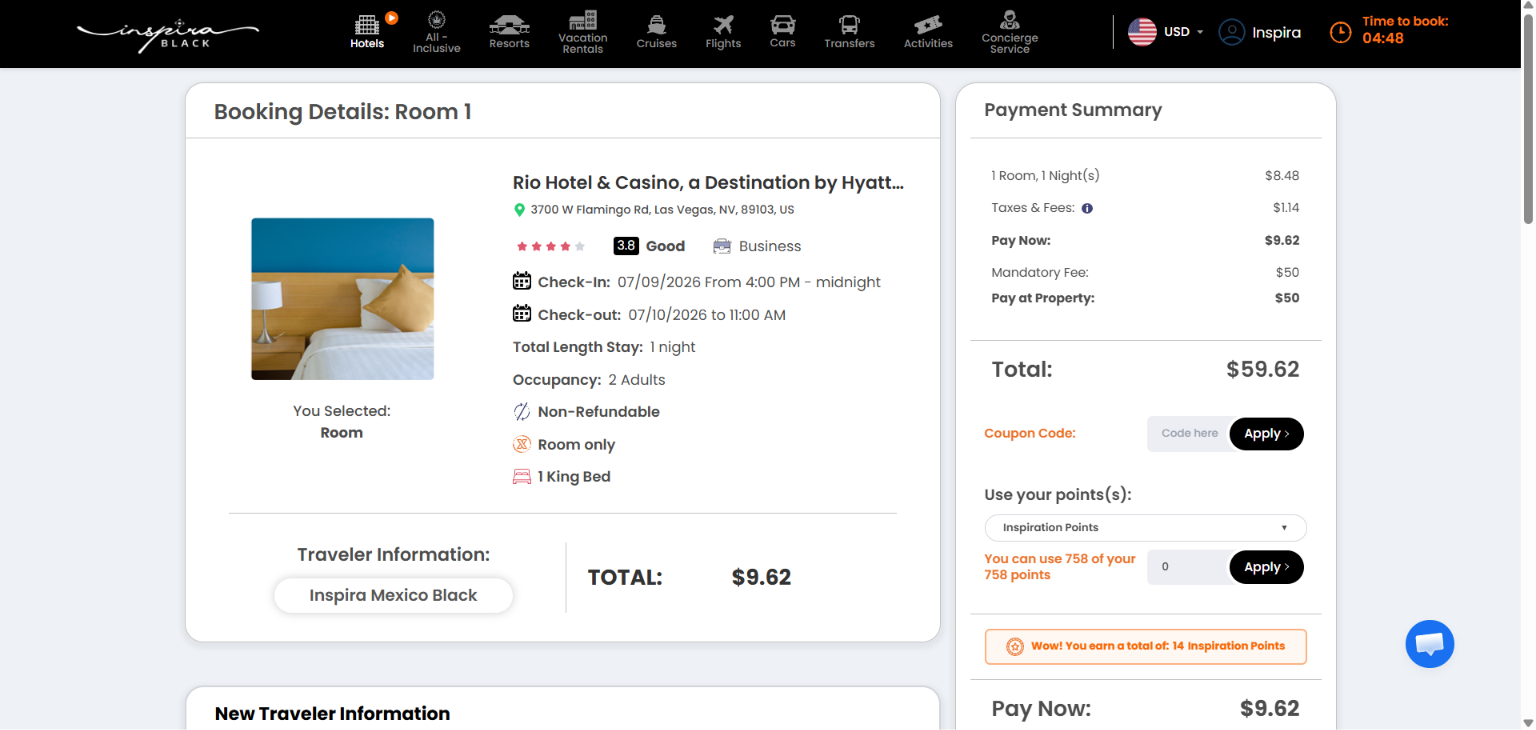Click the Non-Refundable icon
The width and height of the screenshot is (1536, 730).
coord(521,412)
